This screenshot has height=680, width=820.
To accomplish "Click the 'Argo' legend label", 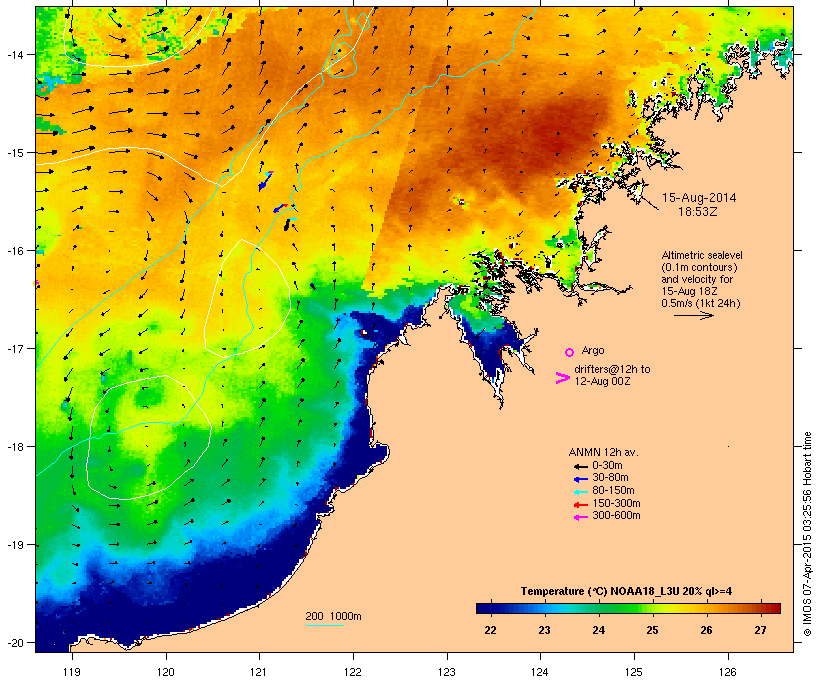I will (593, 350).
